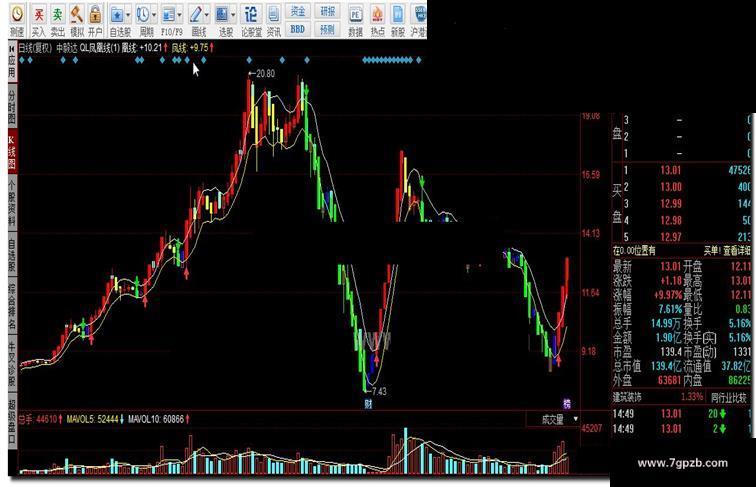Open the 论股堂 forum icon

251,14
